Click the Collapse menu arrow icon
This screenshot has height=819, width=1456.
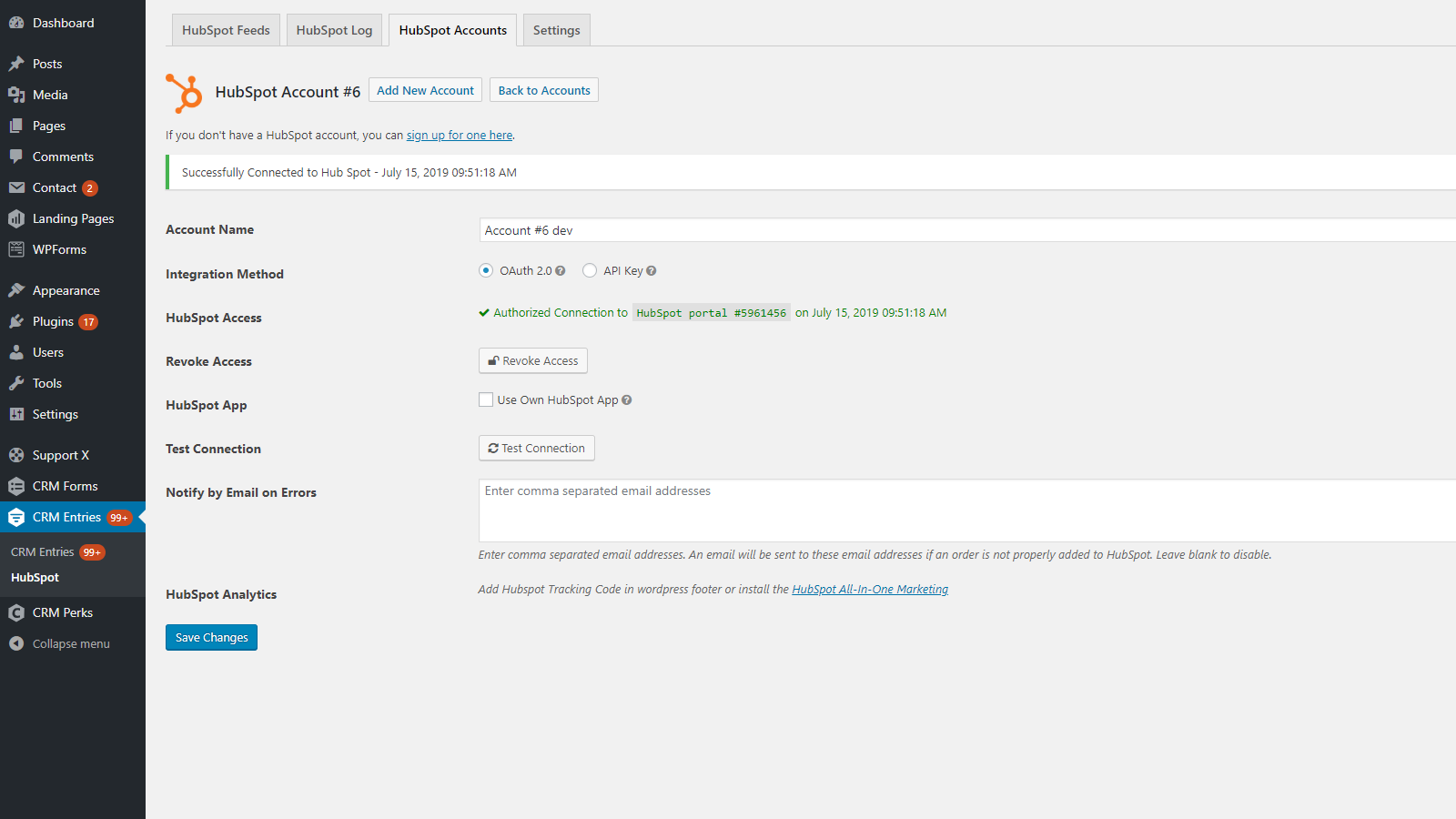tap(16, 643)
